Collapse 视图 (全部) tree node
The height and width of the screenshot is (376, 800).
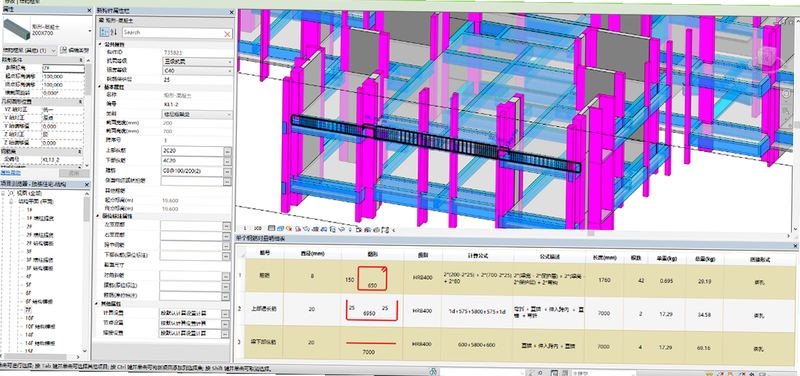pos(4,193)
